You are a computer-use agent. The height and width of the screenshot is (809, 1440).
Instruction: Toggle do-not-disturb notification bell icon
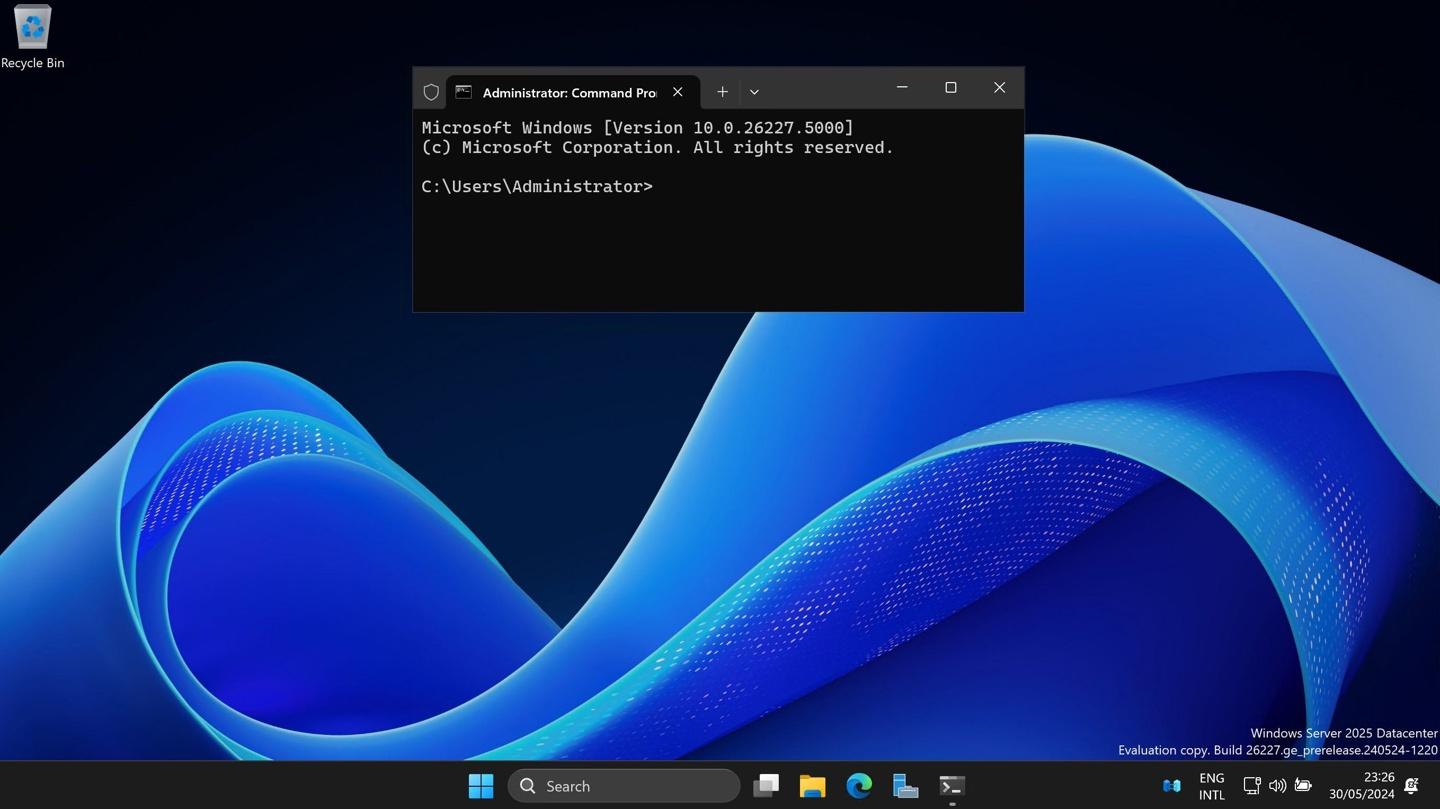pyautogui.click(x=1411, y=786)
